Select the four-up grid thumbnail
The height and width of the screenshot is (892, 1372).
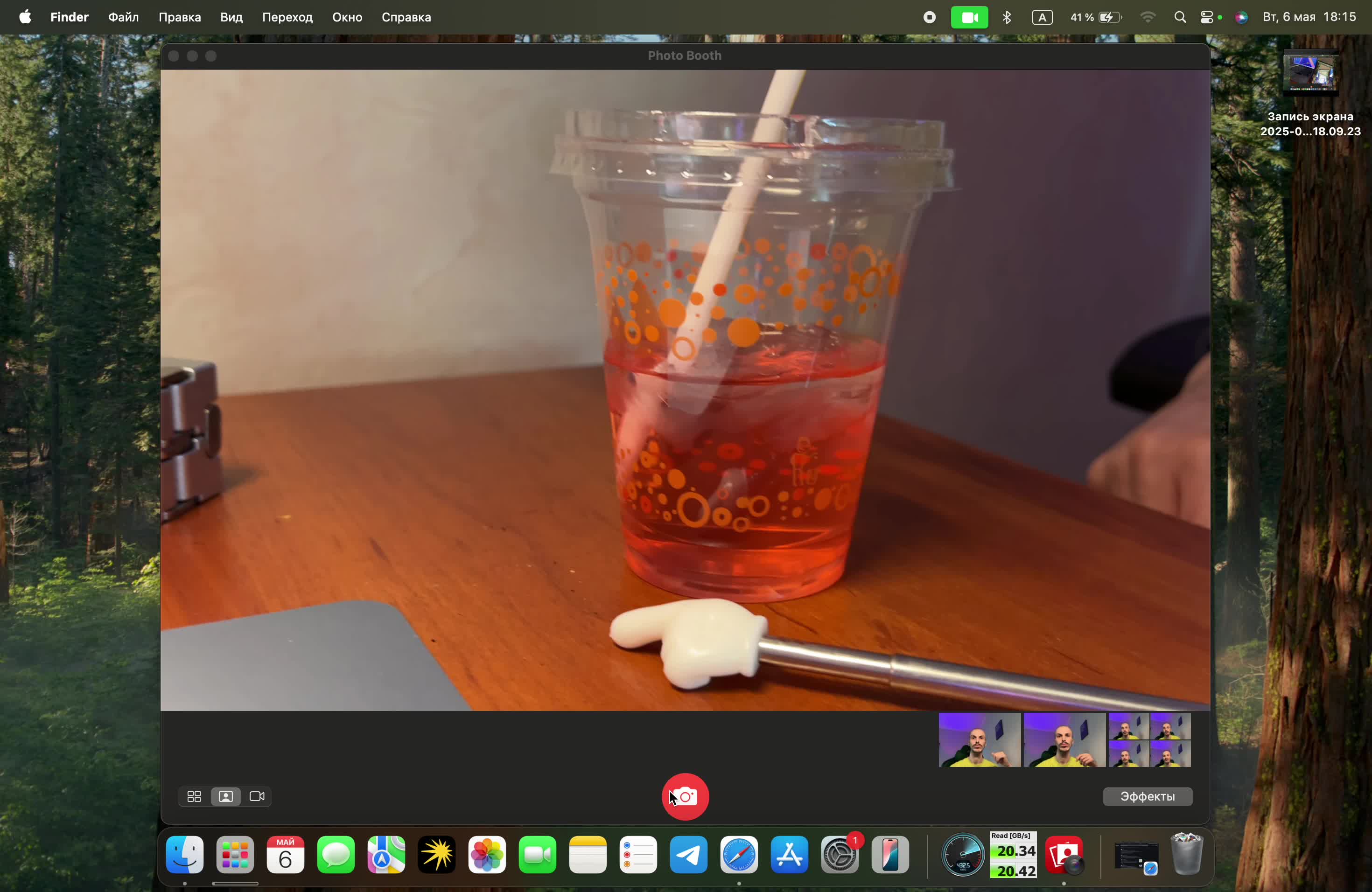[x=1149, y=740]
